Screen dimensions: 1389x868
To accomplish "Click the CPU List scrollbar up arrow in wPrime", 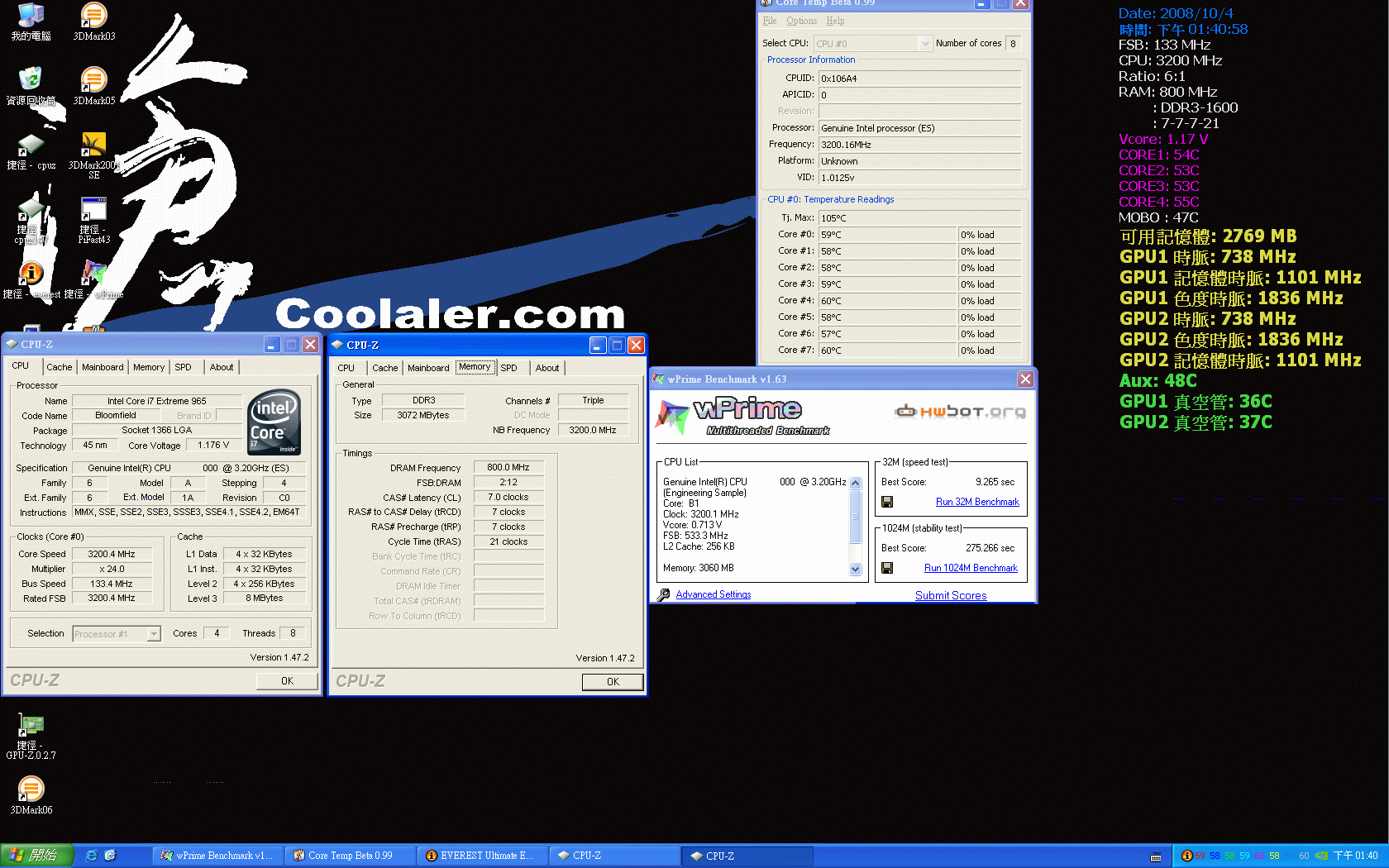I will click(x=856, y=483).
